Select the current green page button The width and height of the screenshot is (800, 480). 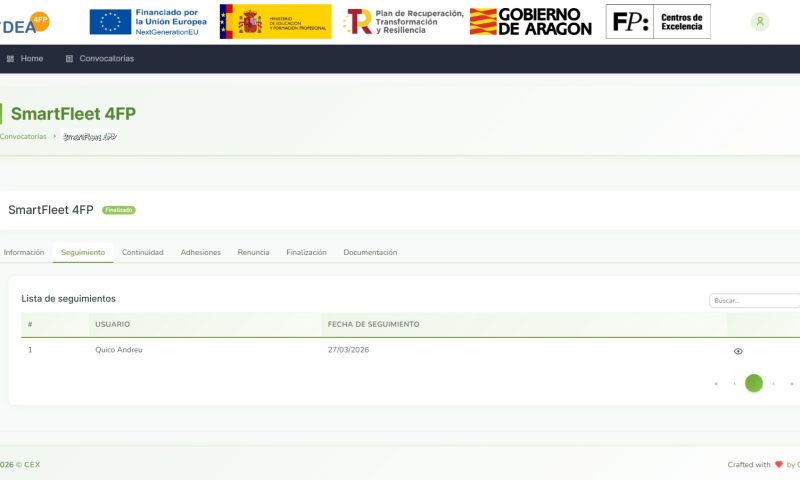pos(754,384)
